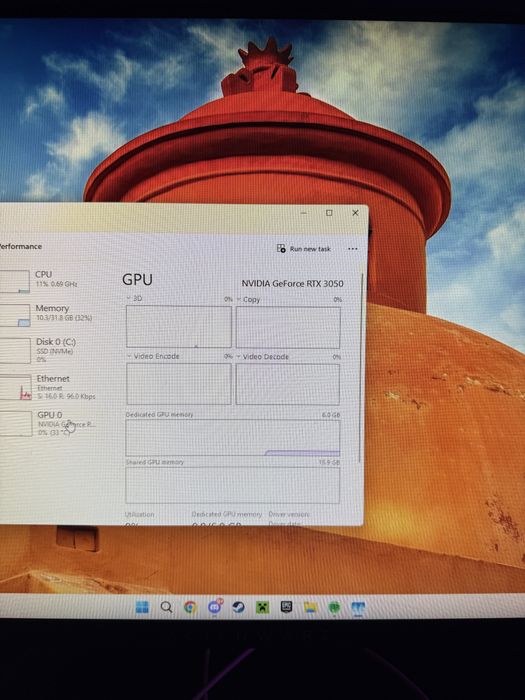Open Discord from the taskbar
Viewport: 525px width, 700px height.
point(215,607)
